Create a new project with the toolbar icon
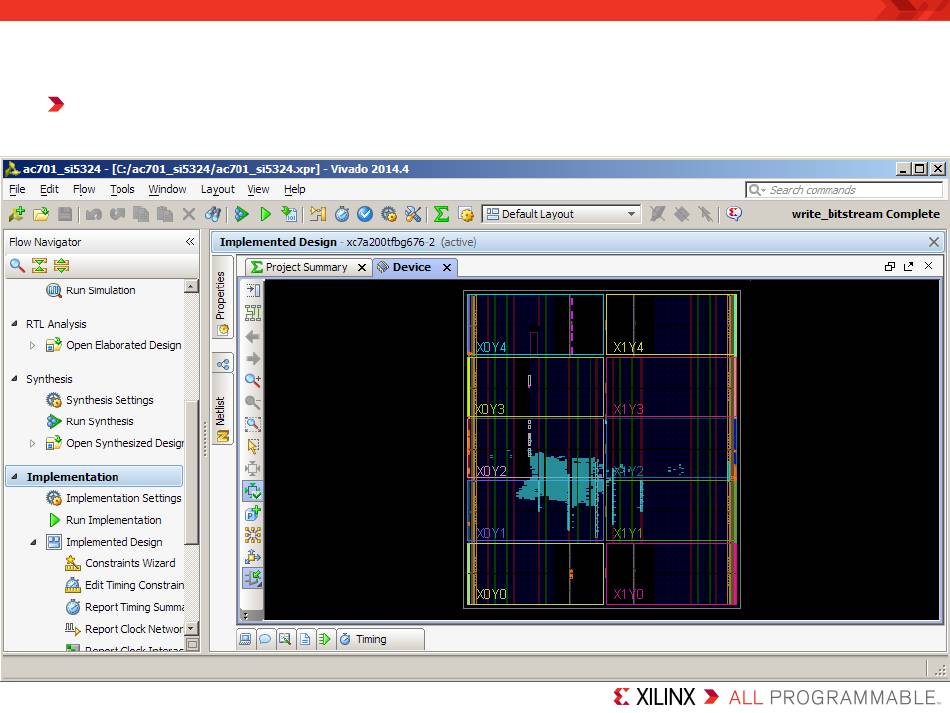The image size is (950, 713). point(16,214)
